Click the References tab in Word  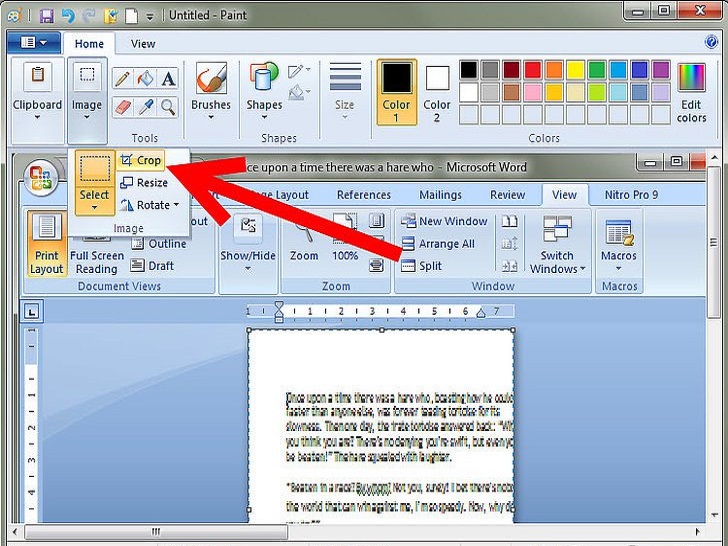coord(364,195)
